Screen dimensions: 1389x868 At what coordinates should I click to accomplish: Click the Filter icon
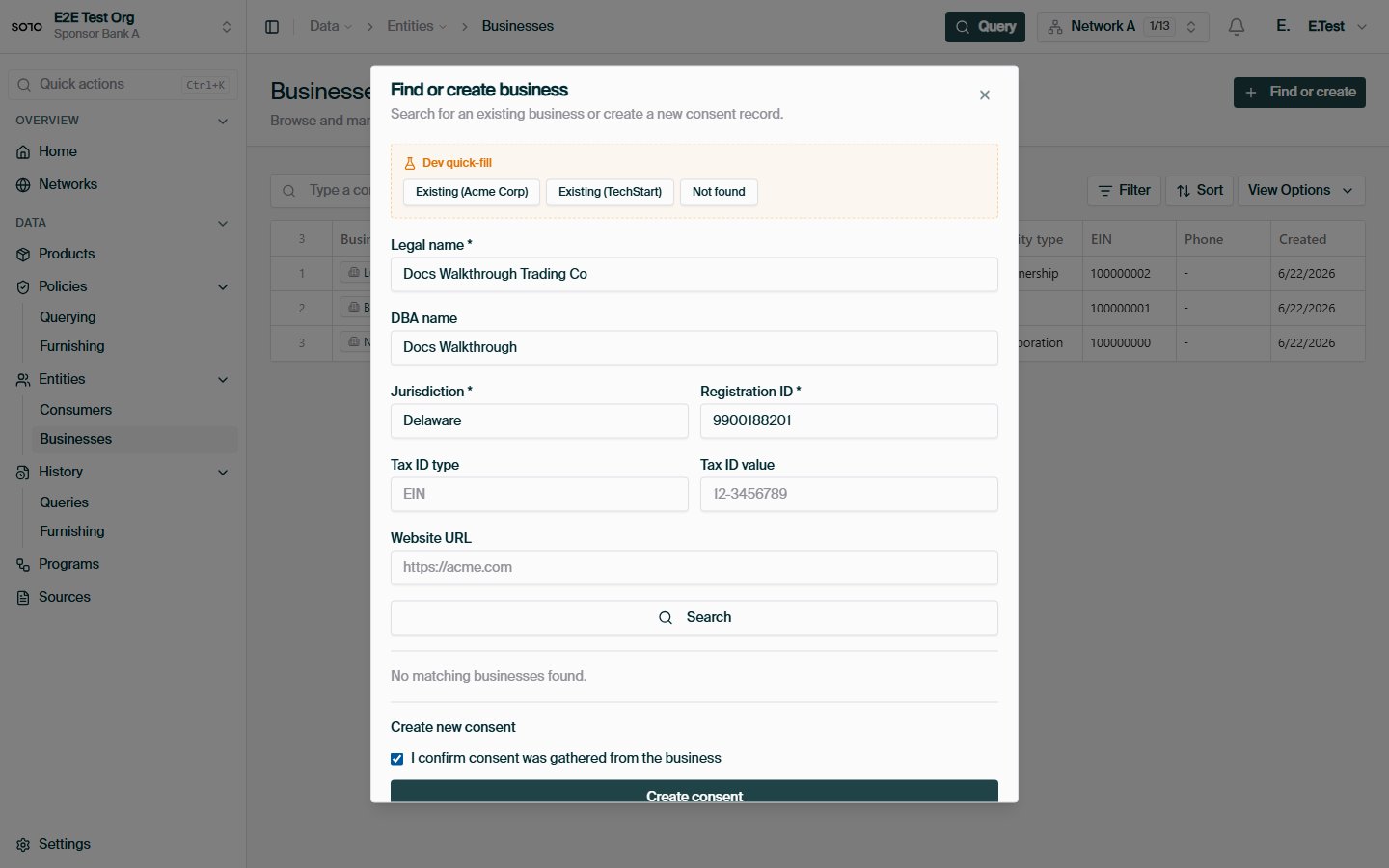pyautogui.click(x=1105, y=191)
